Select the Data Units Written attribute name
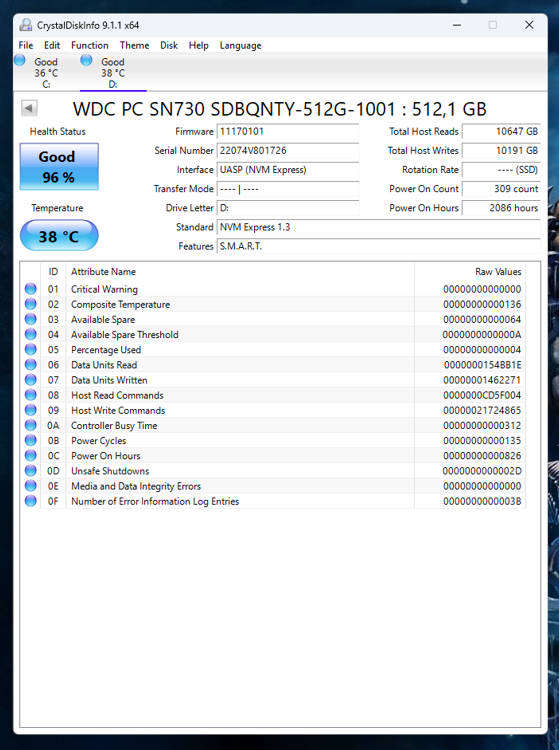 pyautogui.click(x=109, y=380)
